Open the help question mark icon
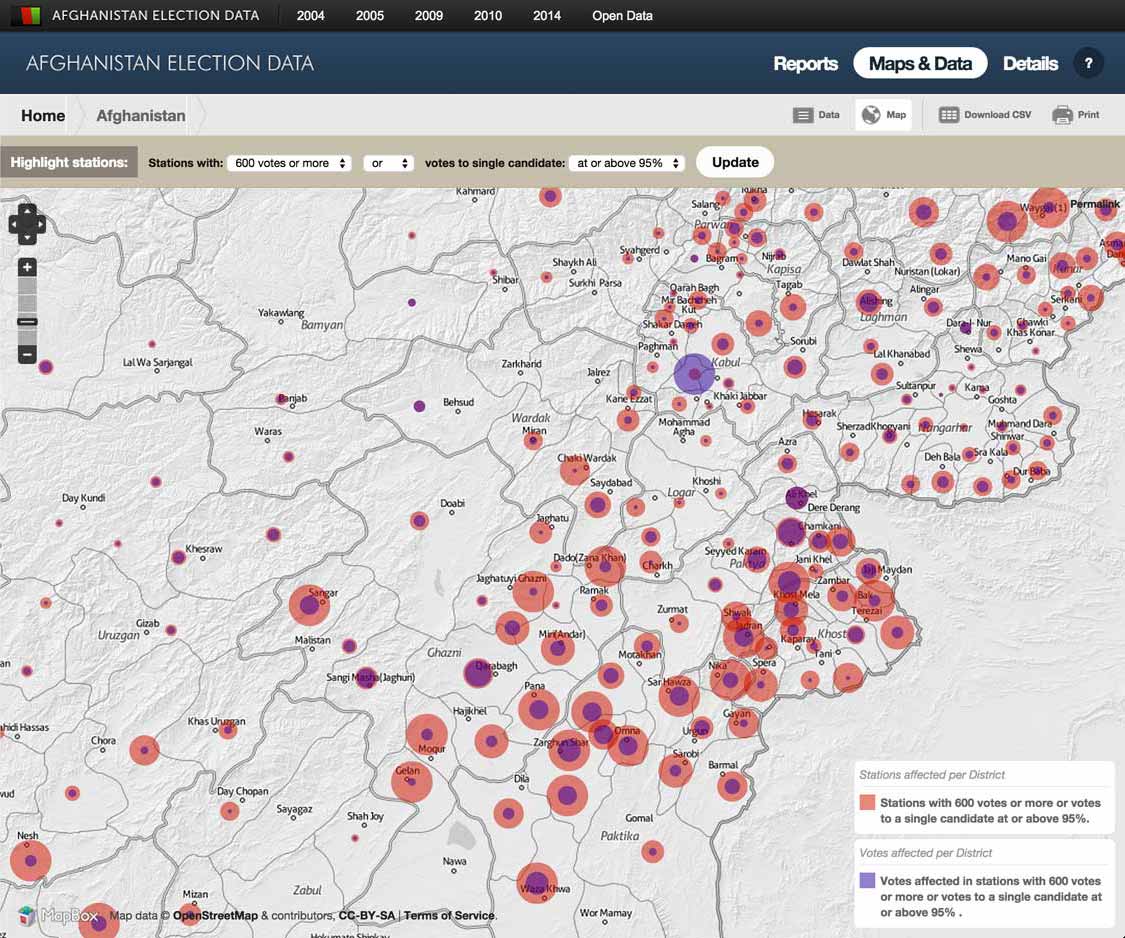This screenshot has height=938, width=1125. click(1089, 63)
